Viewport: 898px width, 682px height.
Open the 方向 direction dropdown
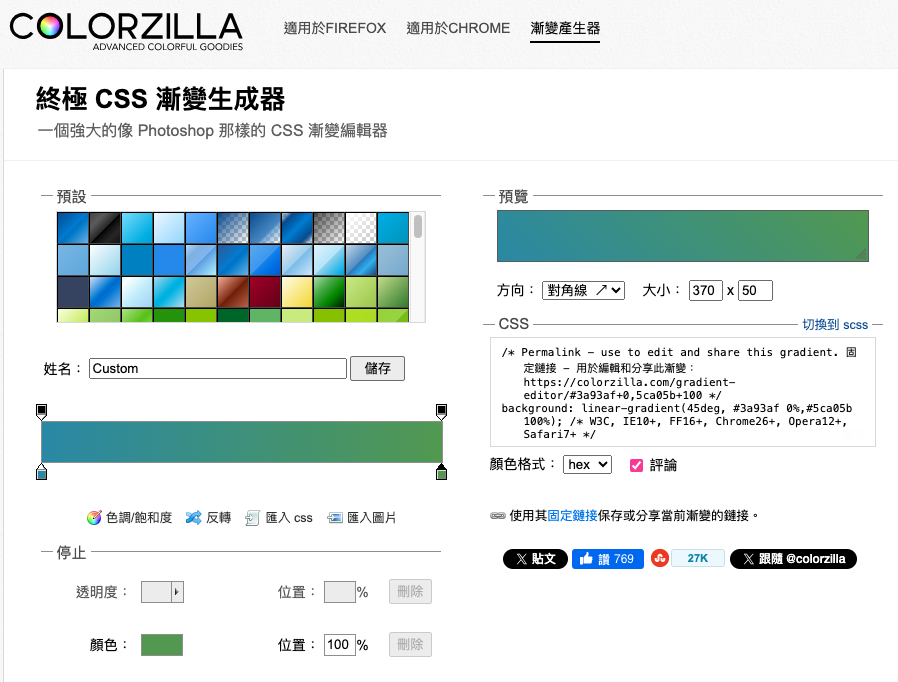coord(584,290)
